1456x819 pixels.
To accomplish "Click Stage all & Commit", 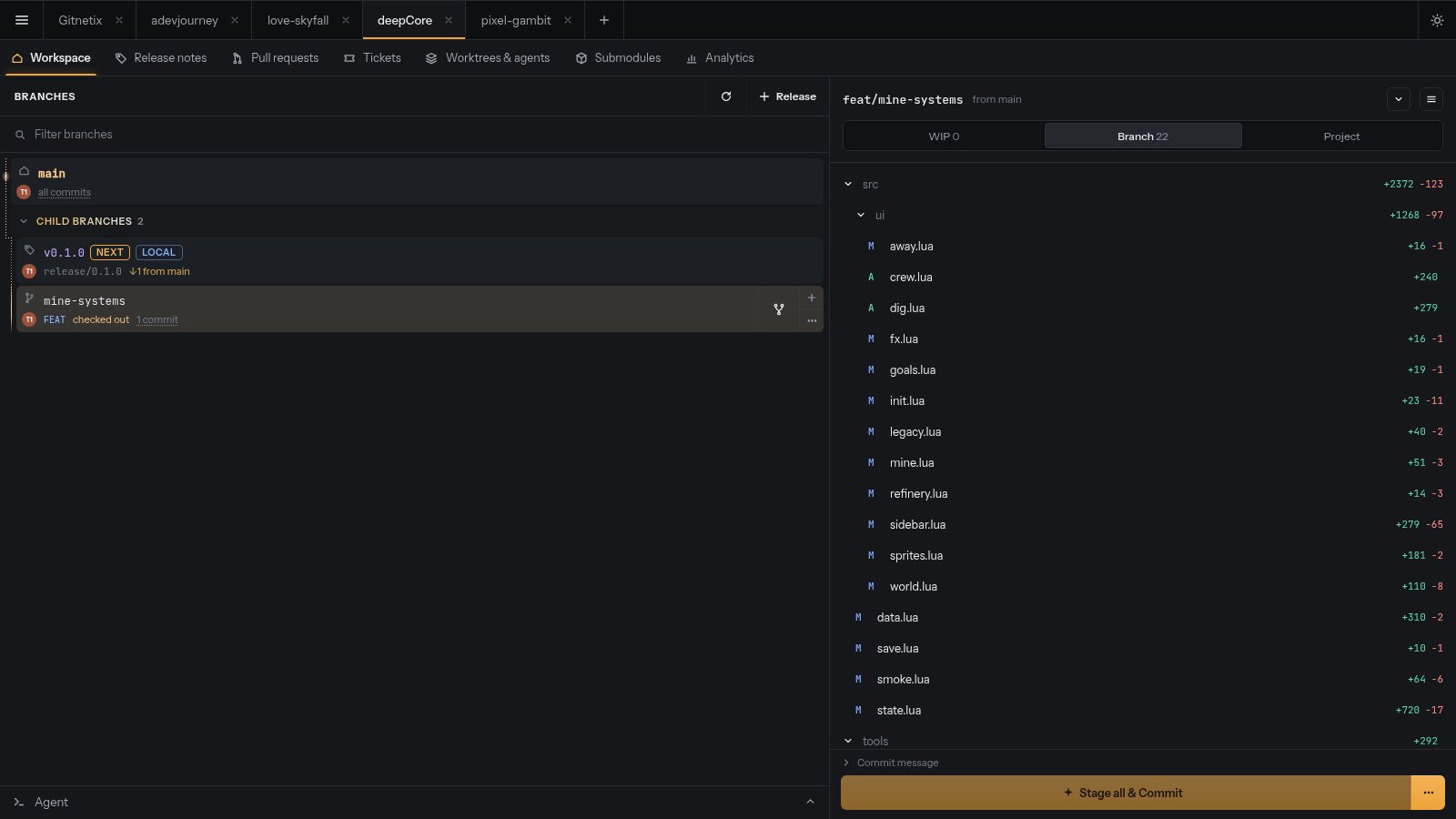I will tap(1126, 793).
